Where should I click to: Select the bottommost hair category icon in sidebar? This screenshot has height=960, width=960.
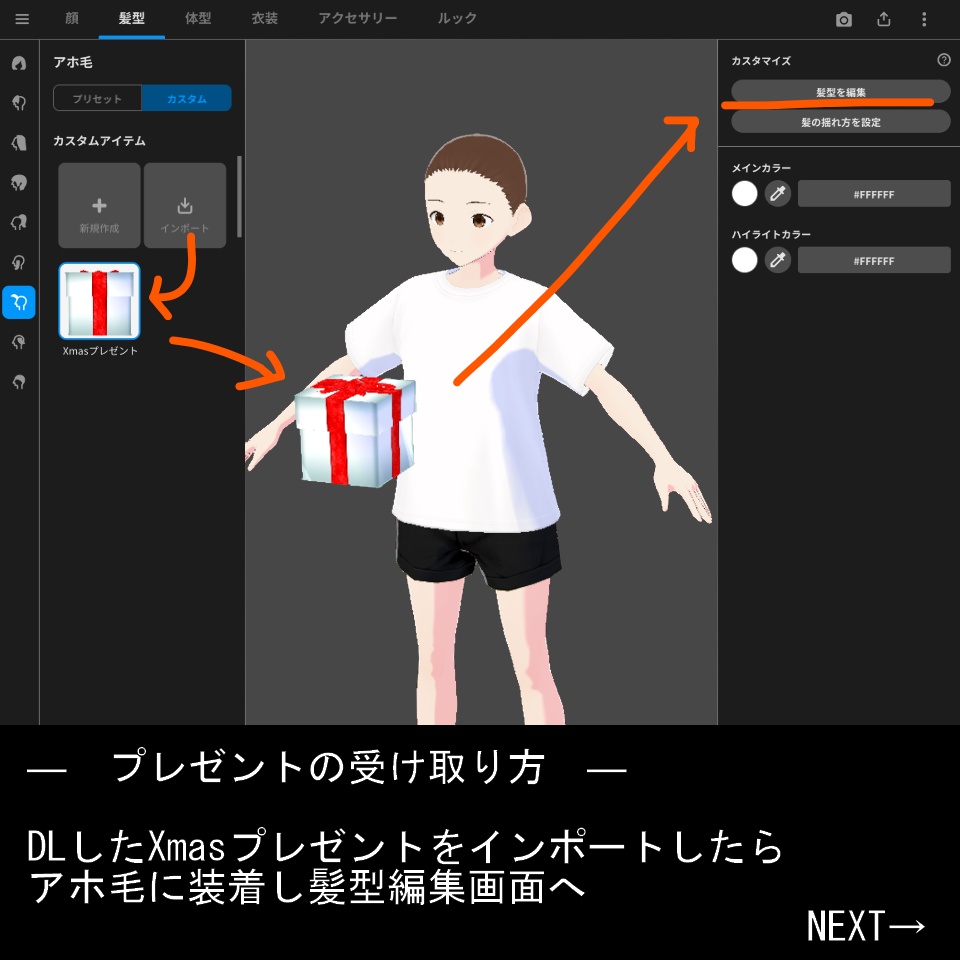point(18,383)
